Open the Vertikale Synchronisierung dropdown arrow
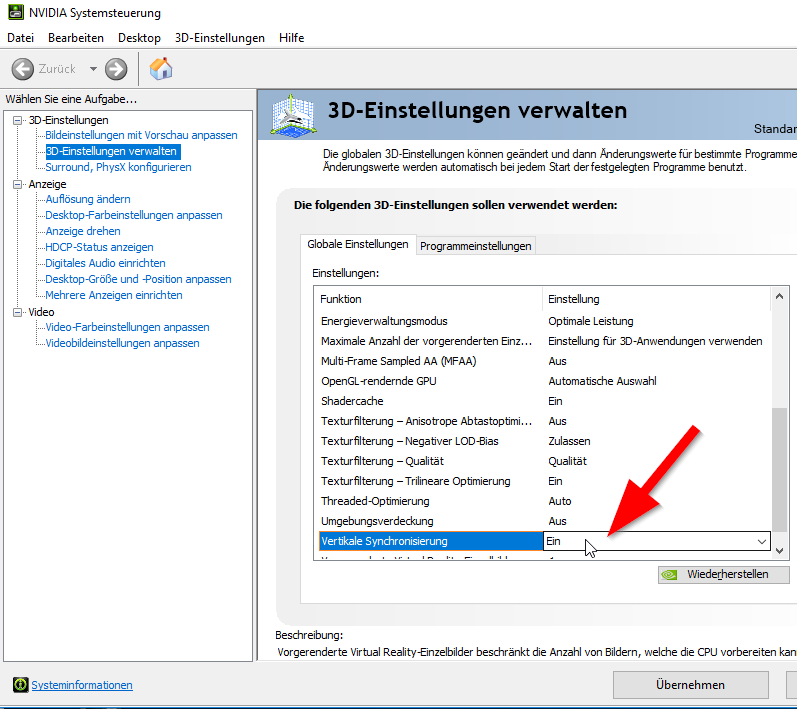This screenshot has height=709, width=797. tap(761, 542)
